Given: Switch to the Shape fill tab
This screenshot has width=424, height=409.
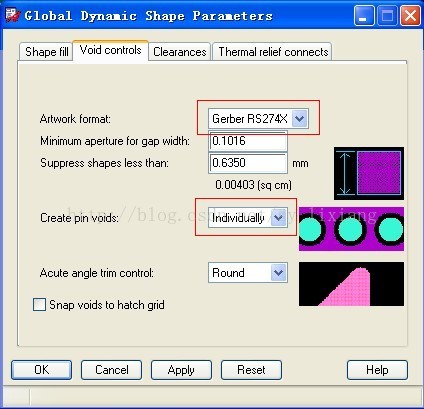Looking at the screenshot, I should tap(46, 52).
